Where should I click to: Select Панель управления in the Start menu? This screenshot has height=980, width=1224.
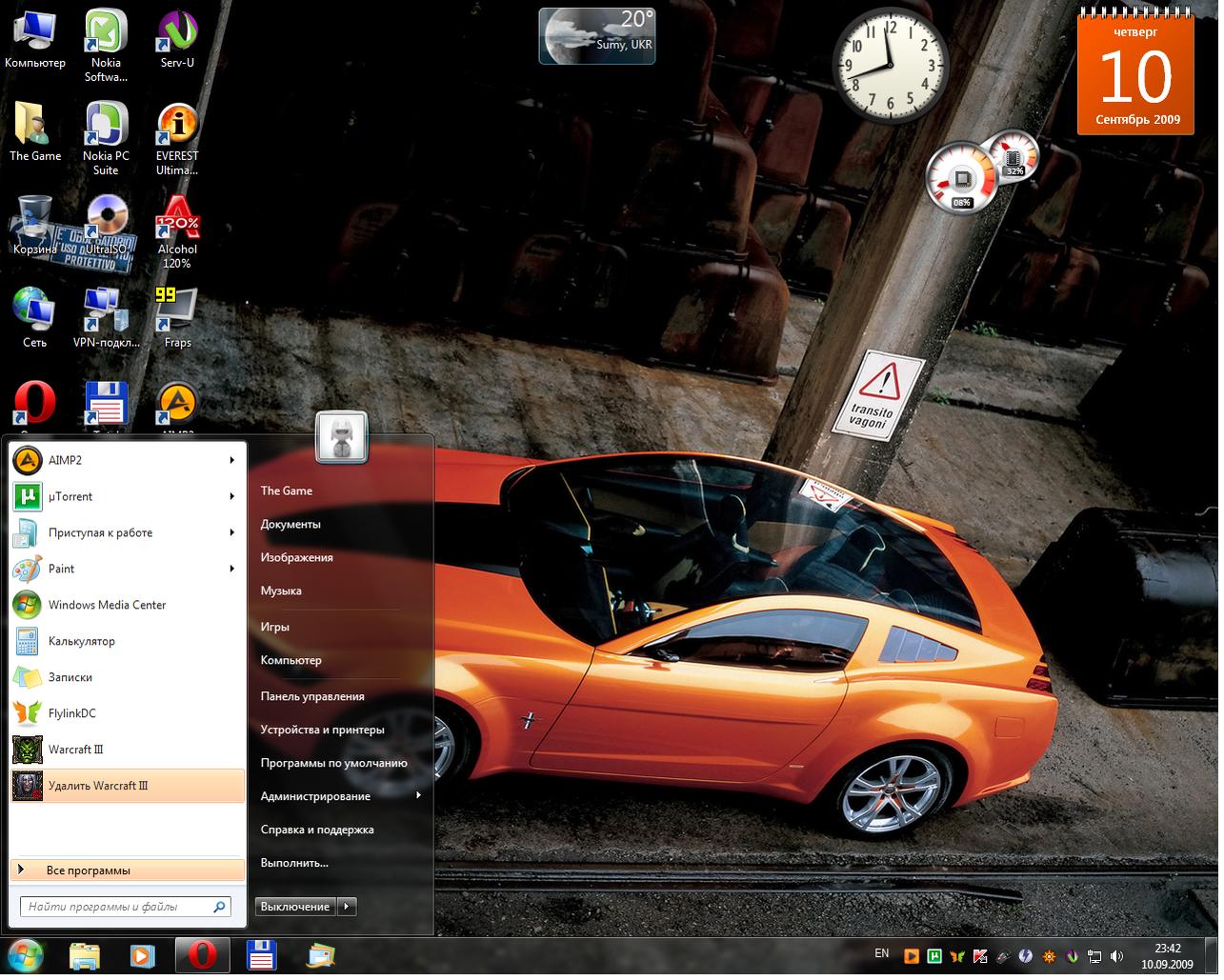(x=312, y=697)
